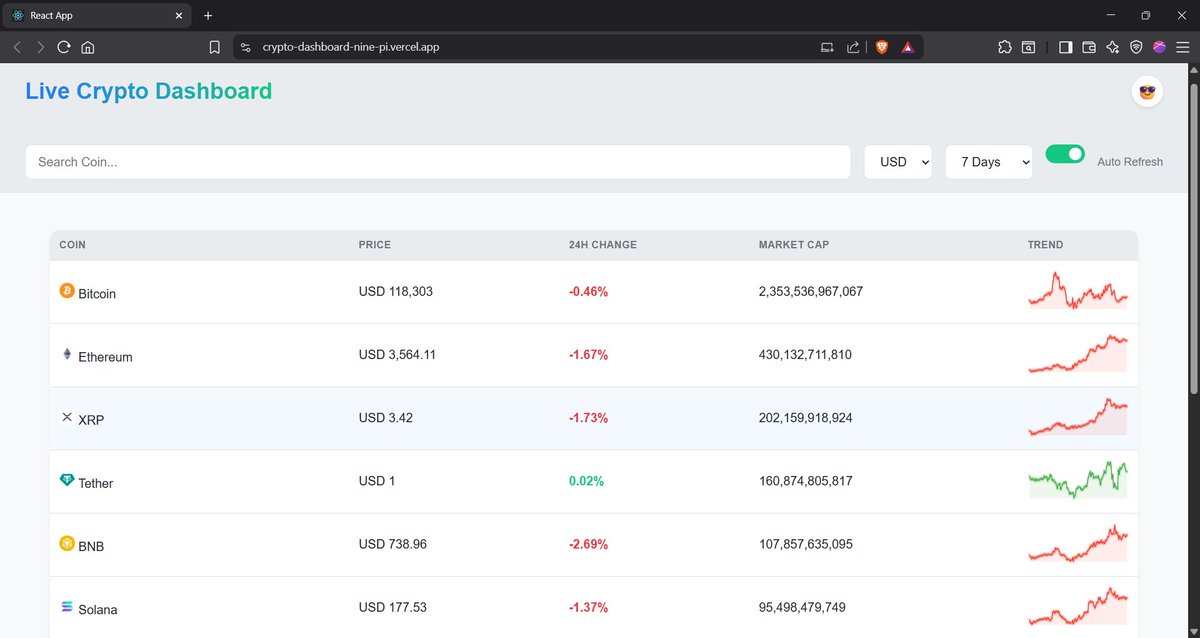Open a new tab with the plus button
This screenshot has width=1200, height=638.
208,15
